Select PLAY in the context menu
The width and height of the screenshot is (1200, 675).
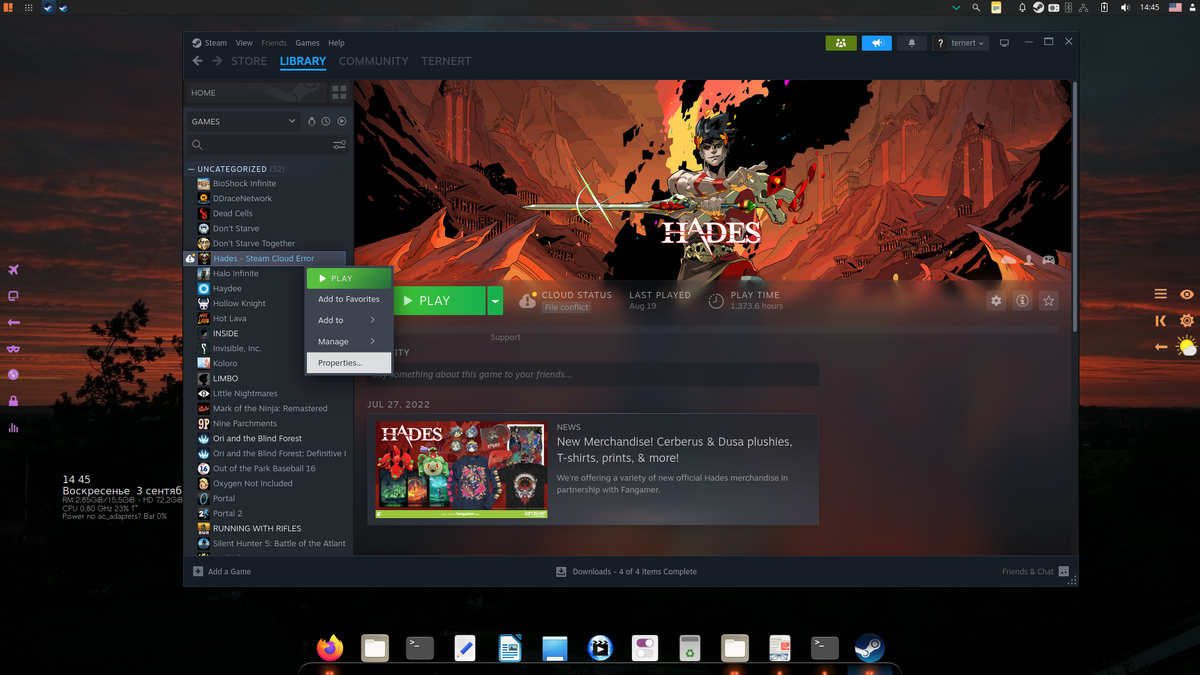click(349, 278)
